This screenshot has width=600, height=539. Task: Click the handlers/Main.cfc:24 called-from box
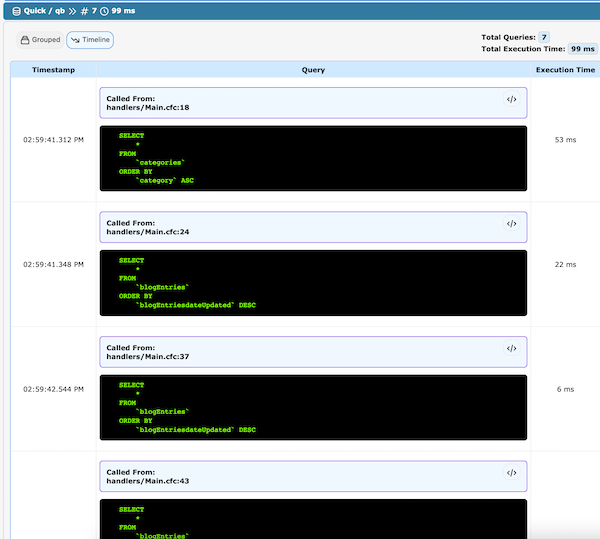(313, 227)
